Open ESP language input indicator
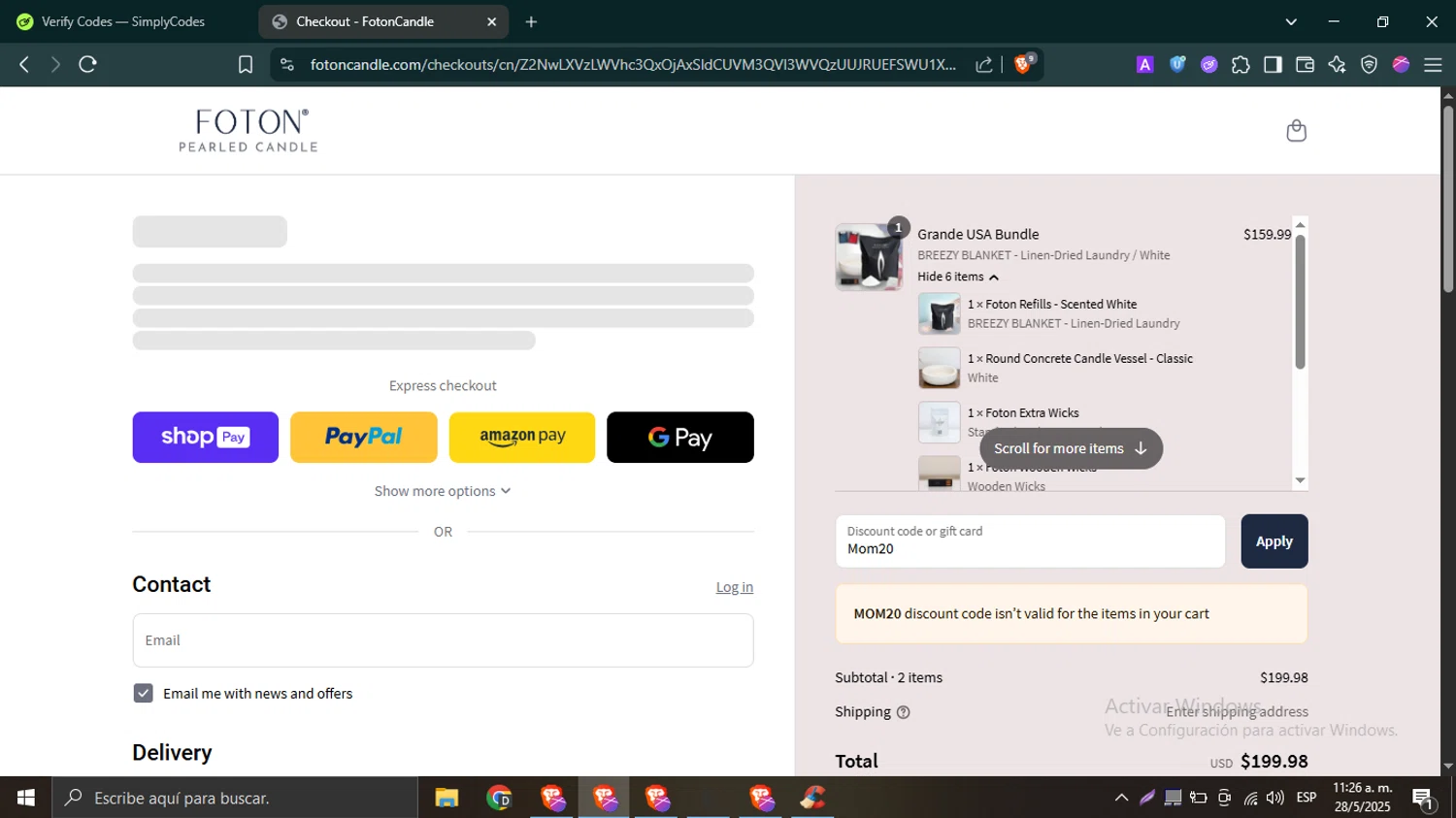1456x818 pixels. click(x=1307, y=798)
